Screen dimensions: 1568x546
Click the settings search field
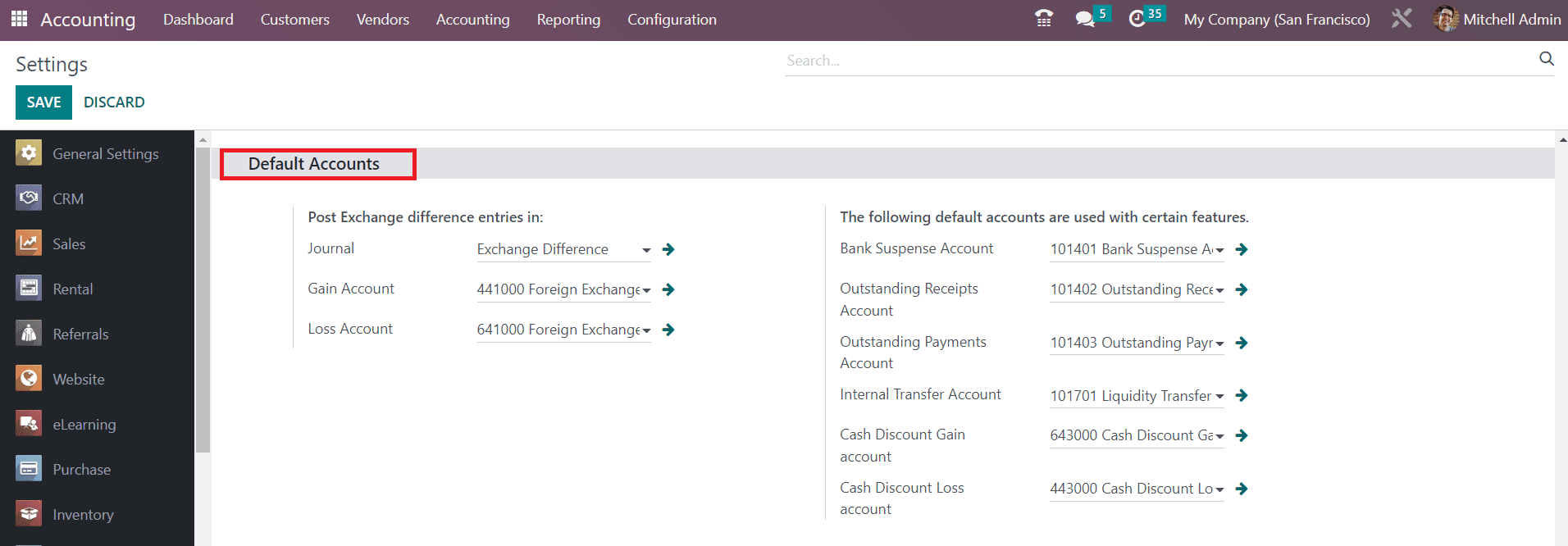pyautogui.click(x=1156, y=61)
